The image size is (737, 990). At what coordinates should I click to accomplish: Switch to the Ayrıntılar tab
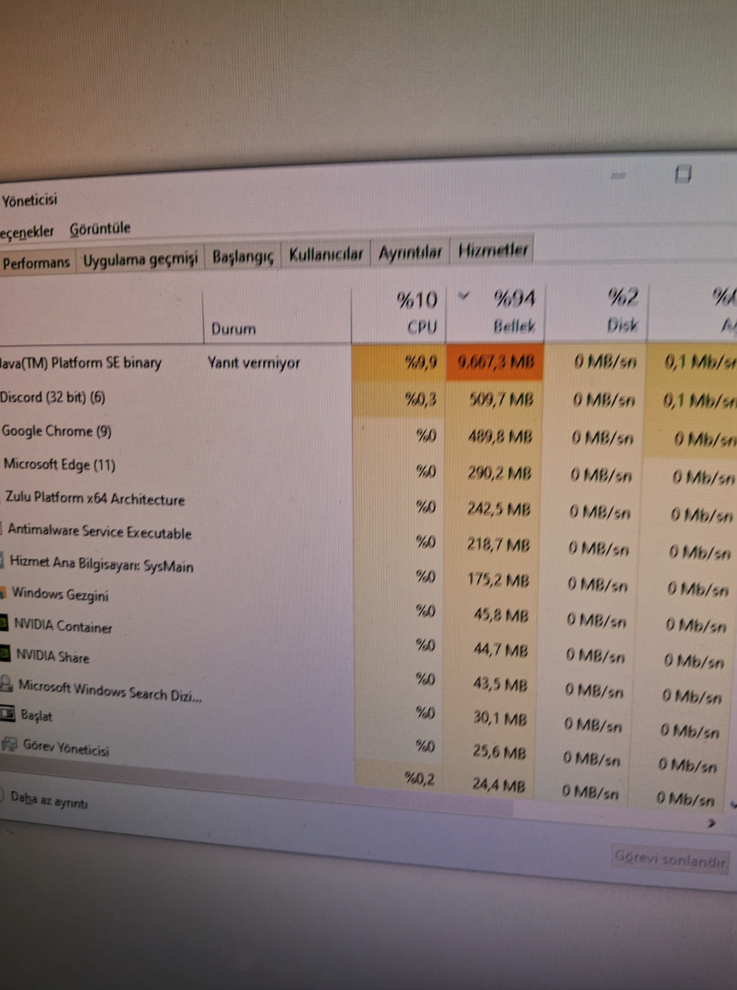coord(410,253)
